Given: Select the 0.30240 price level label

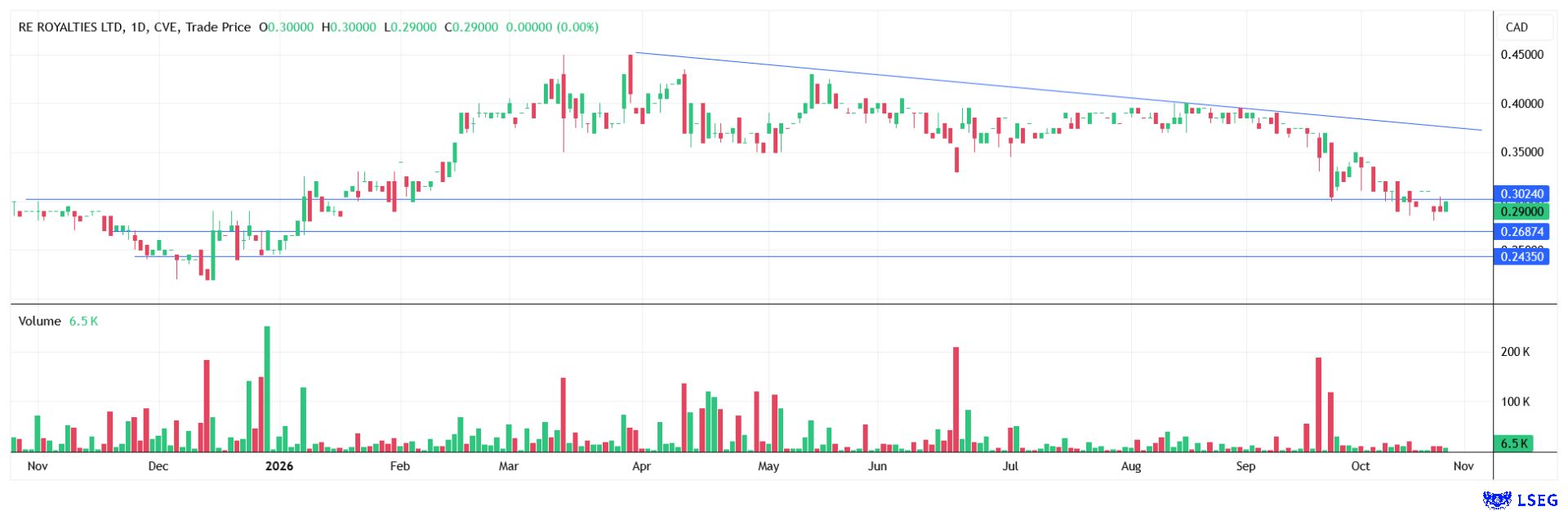Looking at the screenshot, I should 1521,193.
